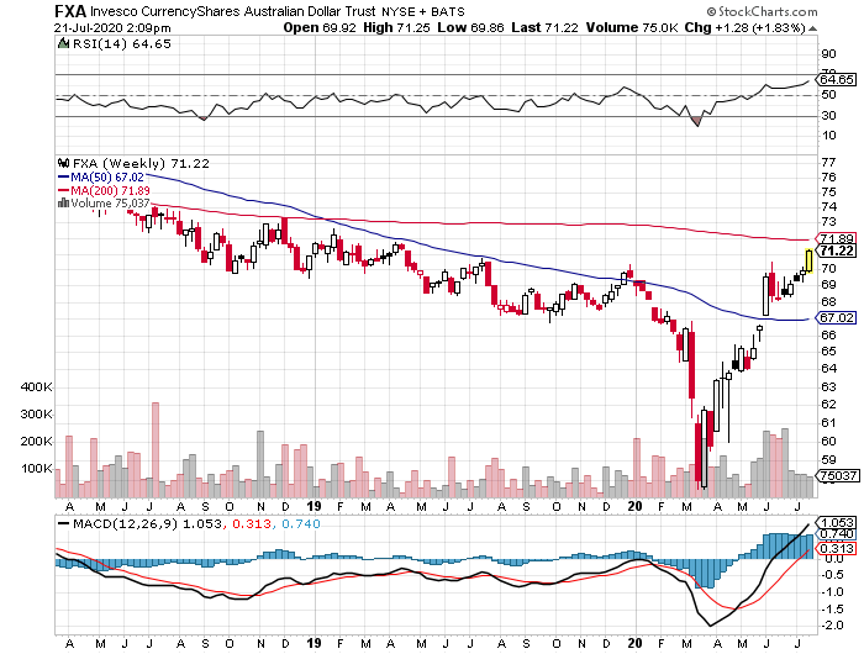
Task: Click the yellow latest weekly candlestick
Action: coord(809,261)
